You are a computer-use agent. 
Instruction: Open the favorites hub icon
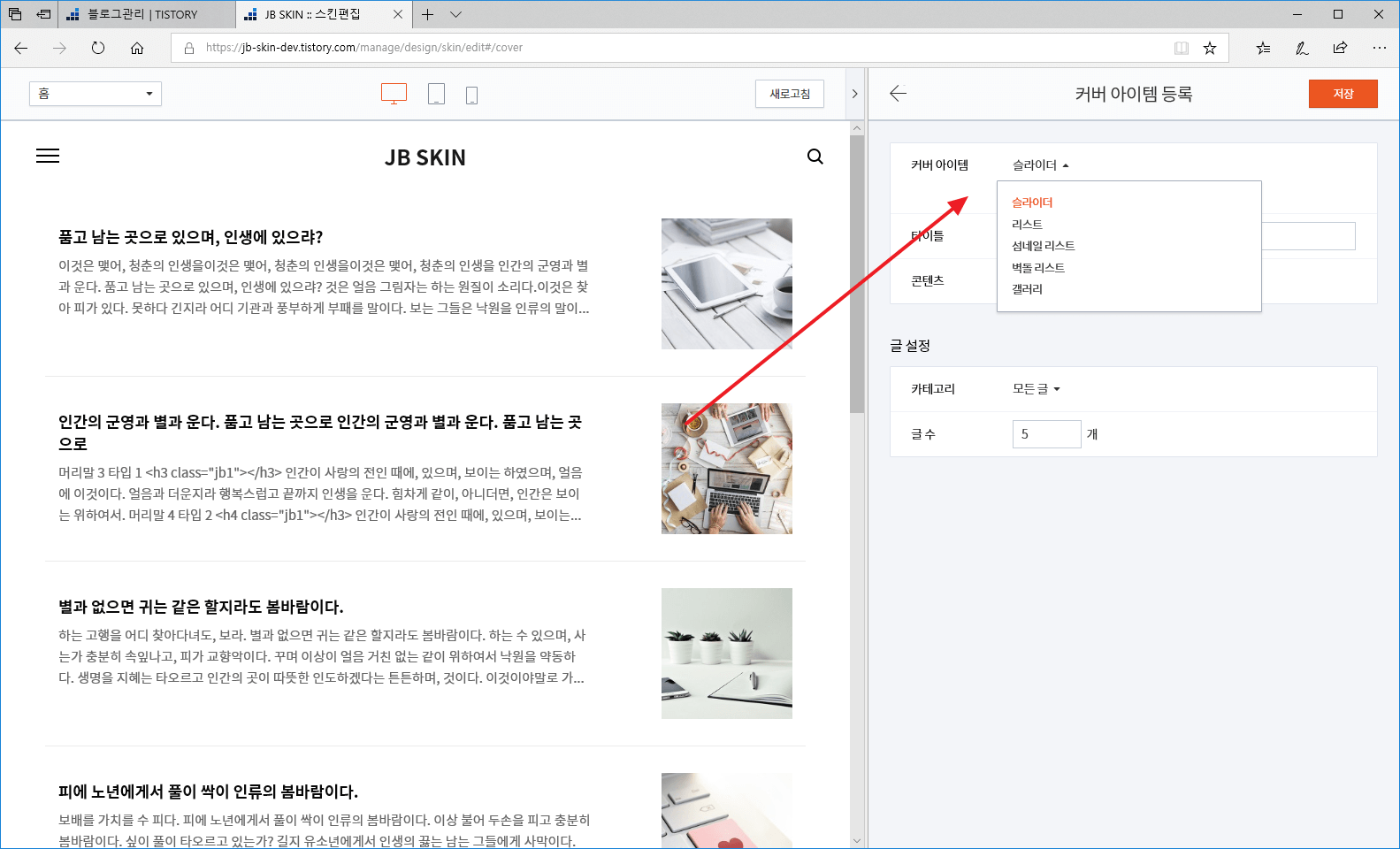pos(1263,48)
